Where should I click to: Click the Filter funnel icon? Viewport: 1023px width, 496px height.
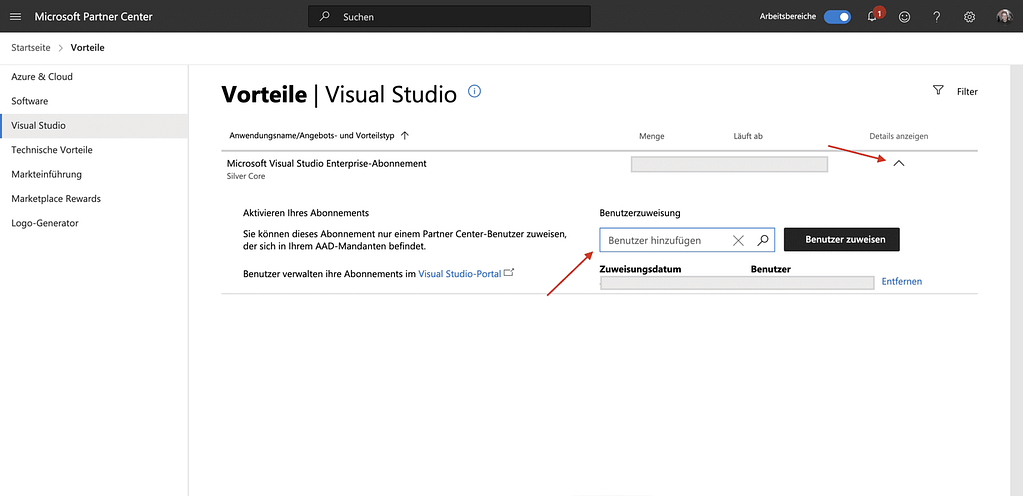[x=938, y=90]
